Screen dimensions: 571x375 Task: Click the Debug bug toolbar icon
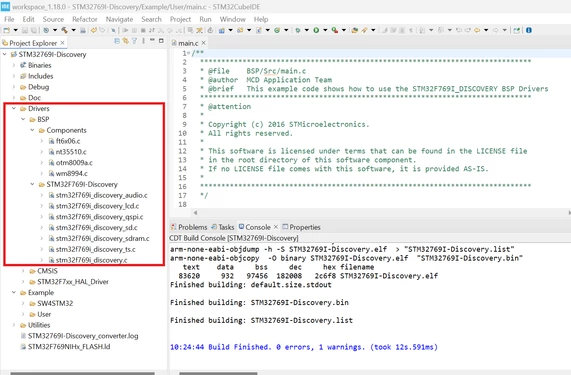click(298, 30)
